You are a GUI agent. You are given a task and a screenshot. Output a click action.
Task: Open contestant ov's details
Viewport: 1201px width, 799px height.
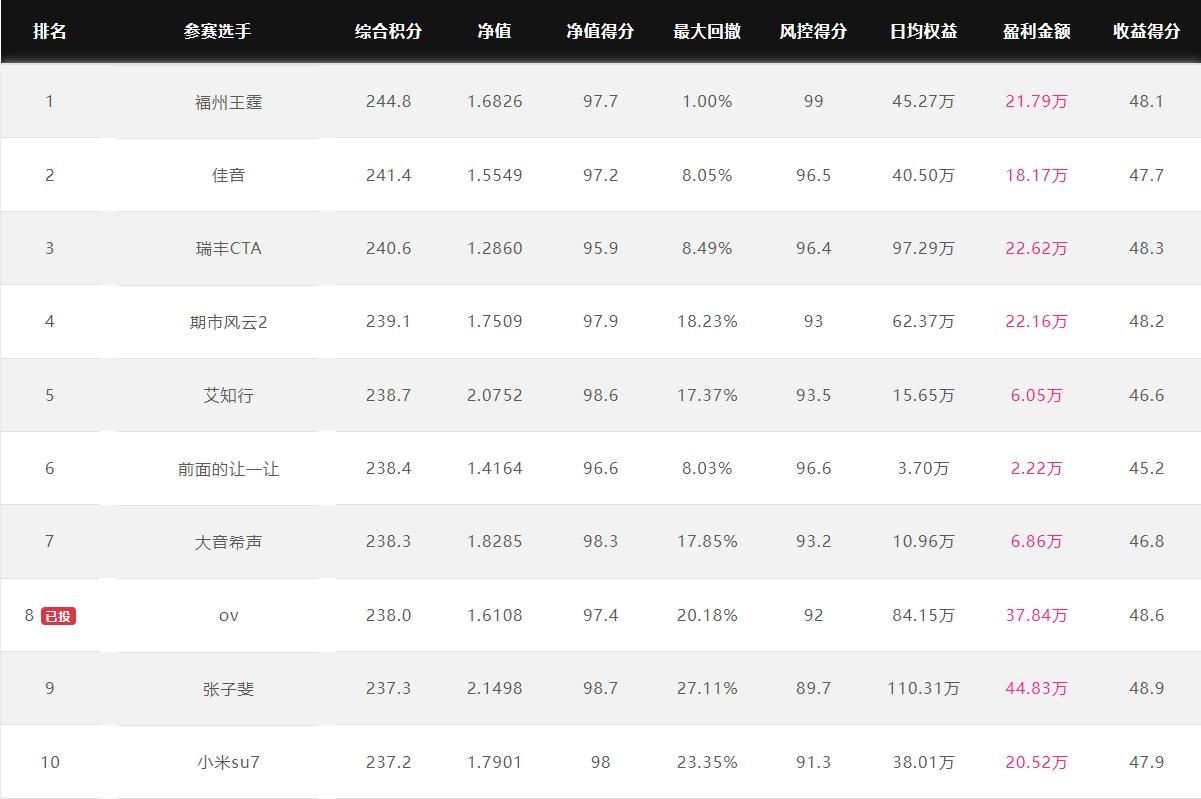[x=229, y=615]
